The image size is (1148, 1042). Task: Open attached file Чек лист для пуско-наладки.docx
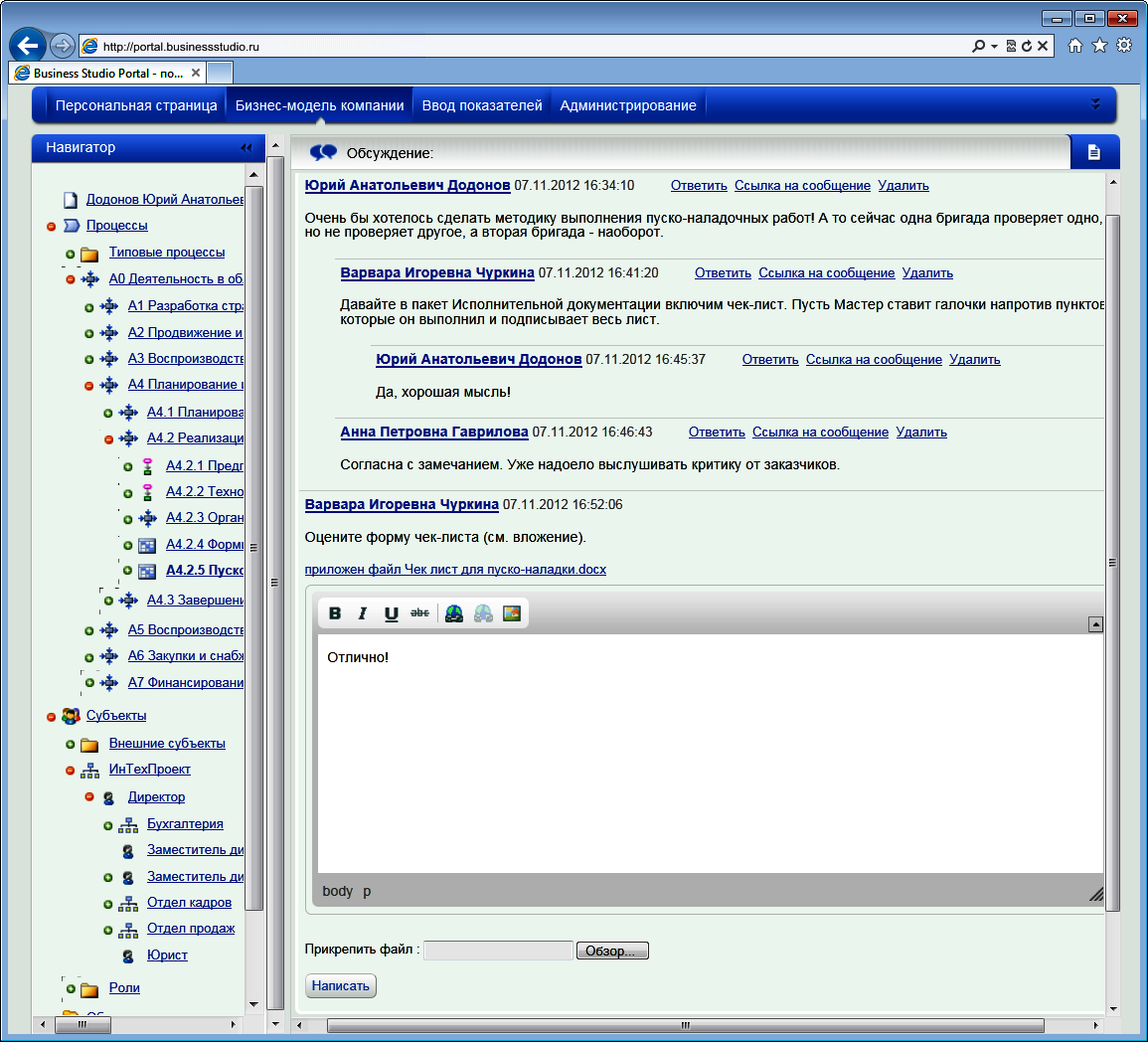455,570
